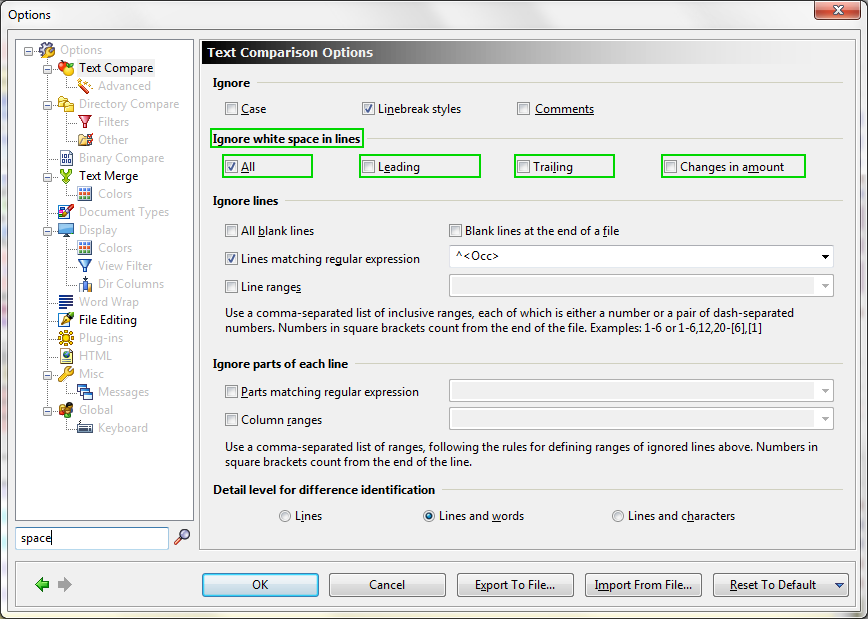The width and height of the screenshot is (868, 619).
Task: Collapse the Display tree node
Action: point(48,231)
